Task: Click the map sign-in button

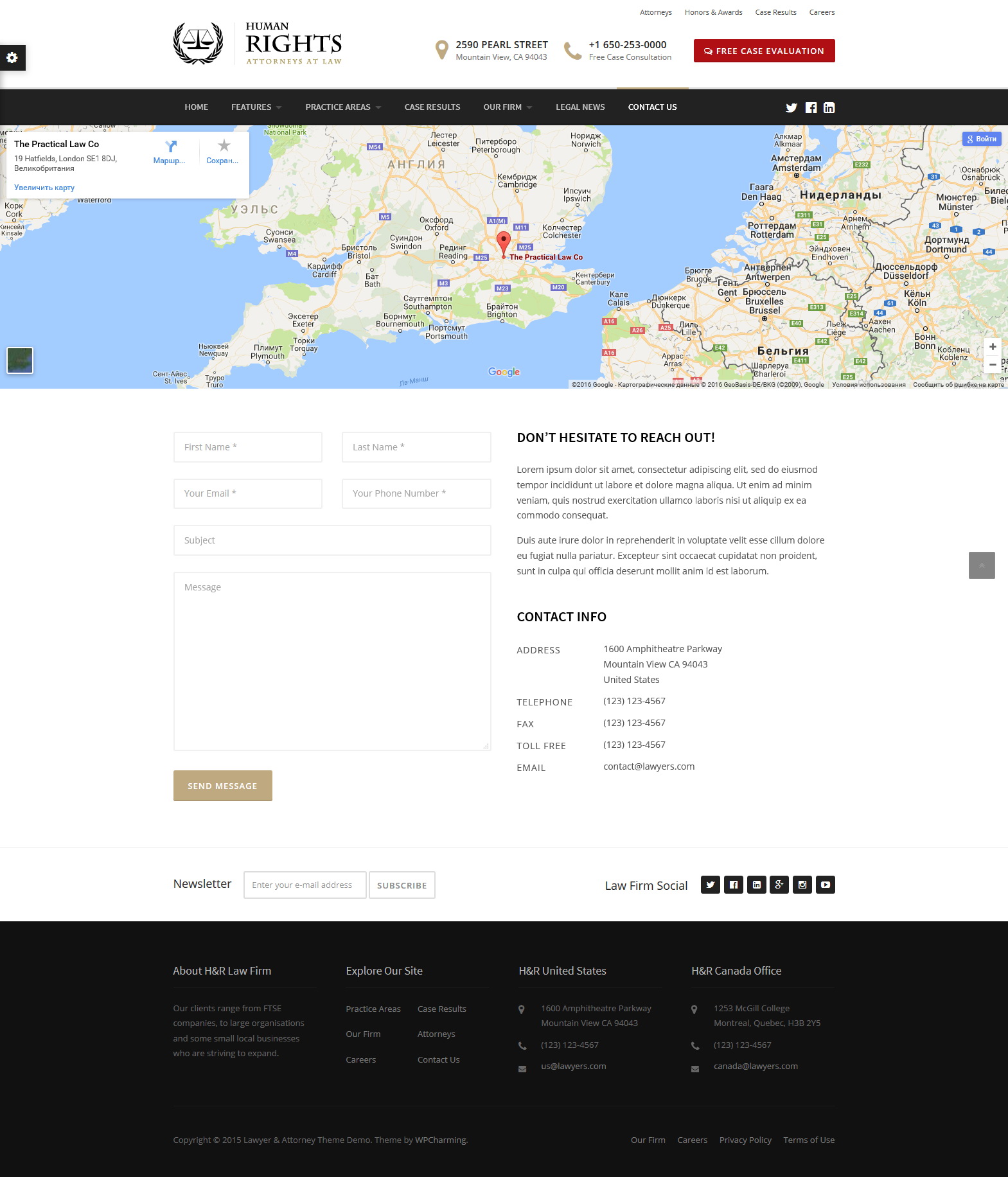Action: tap(982, 139)
